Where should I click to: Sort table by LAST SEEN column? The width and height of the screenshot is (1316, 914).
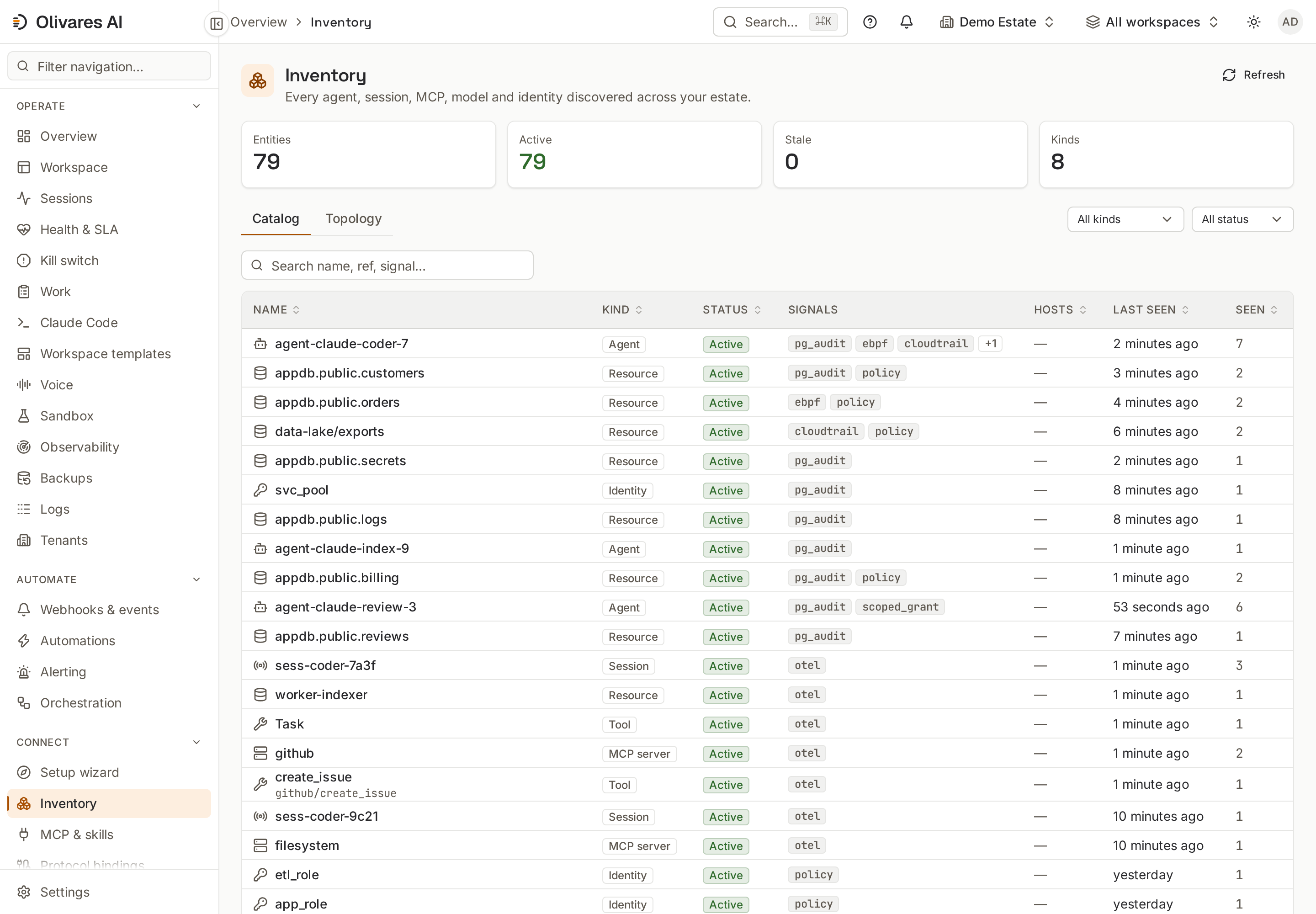click(x=1151, y=310)
